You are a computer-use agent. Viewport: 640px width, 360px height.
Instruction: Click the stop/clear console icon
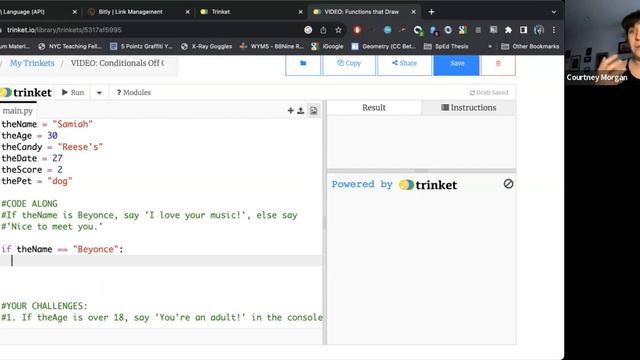(508, 184)
